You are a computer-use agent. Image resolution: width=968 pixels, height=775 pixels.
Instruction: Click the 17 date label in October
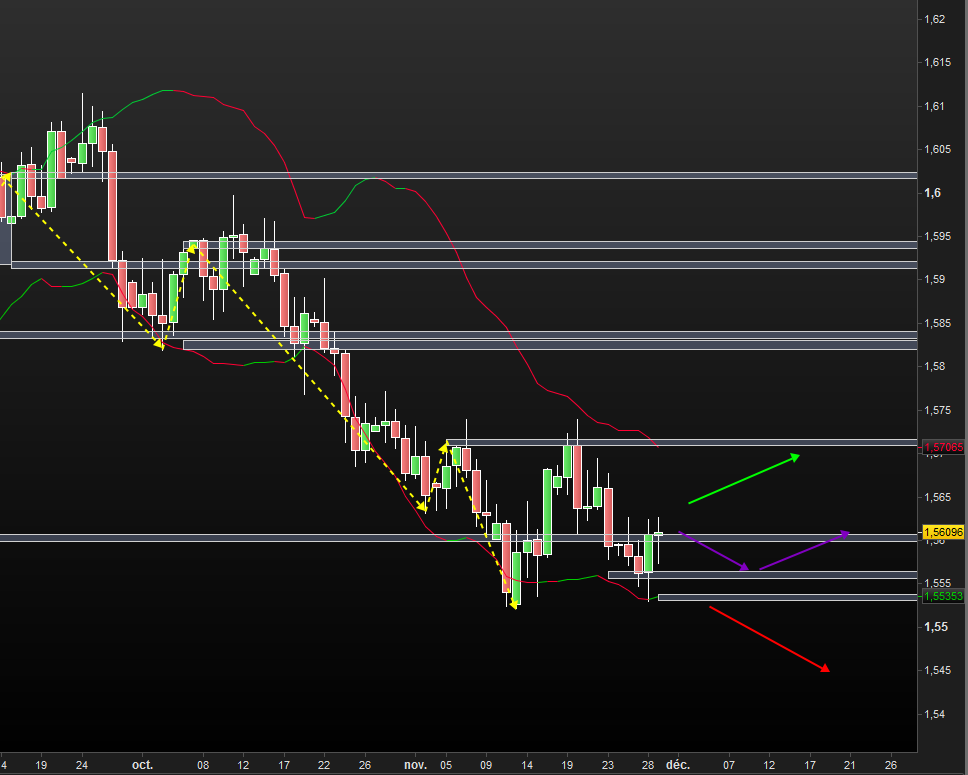click(x=284, y=765)
